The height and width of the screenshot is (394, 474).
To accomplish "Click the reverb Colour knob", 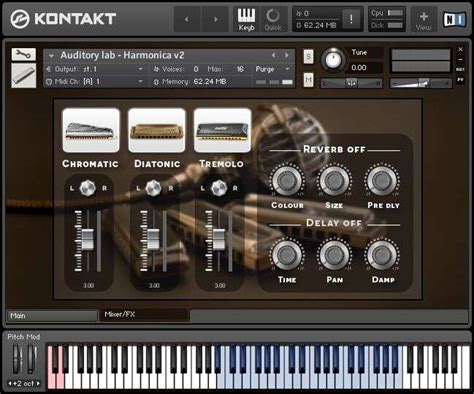I will [x=287, y=180].
